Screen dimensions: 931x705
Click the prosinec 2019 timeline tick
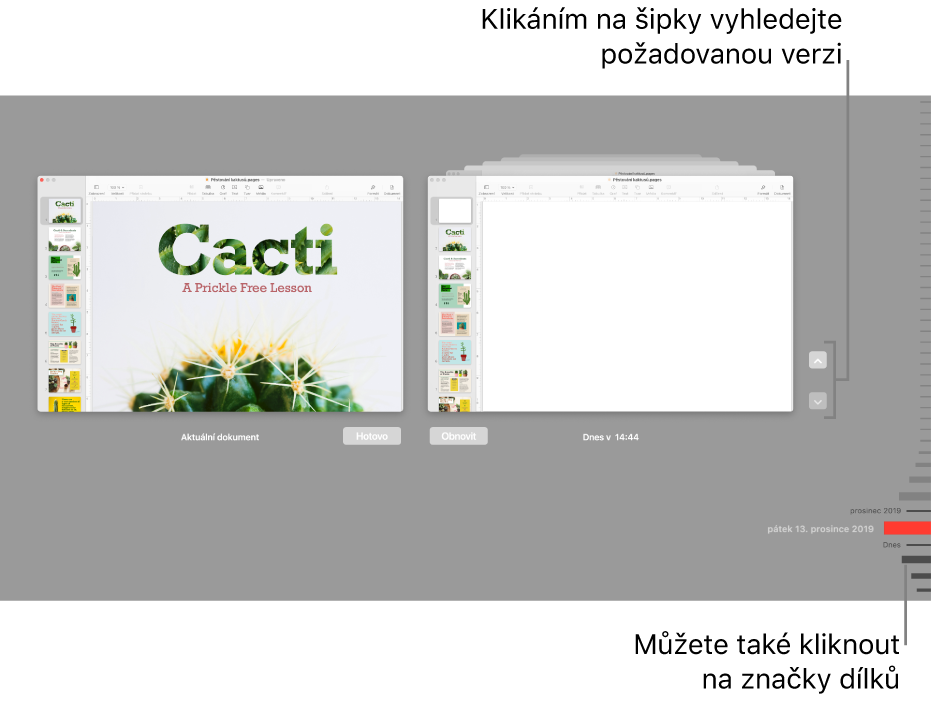[x=918, y=511]
